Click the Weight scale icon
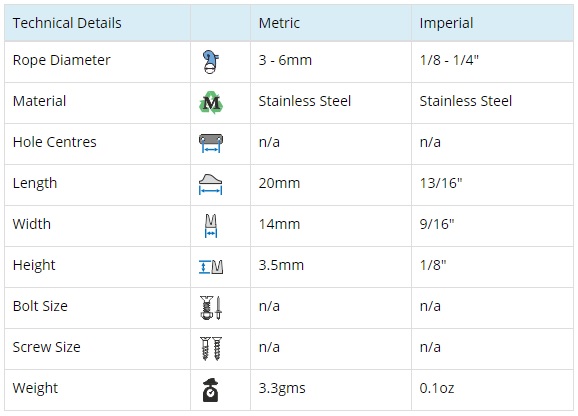The height and width of the screenshot is (416, 578). tap(210, 390)
